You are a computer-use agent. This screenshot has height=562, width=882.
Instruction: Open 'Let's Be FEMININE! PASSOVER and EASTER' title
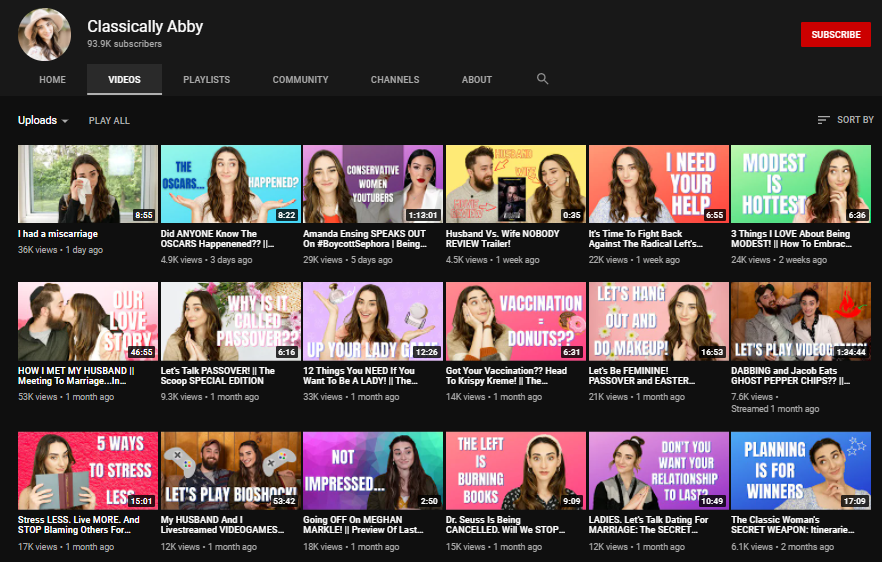(642, 376)
